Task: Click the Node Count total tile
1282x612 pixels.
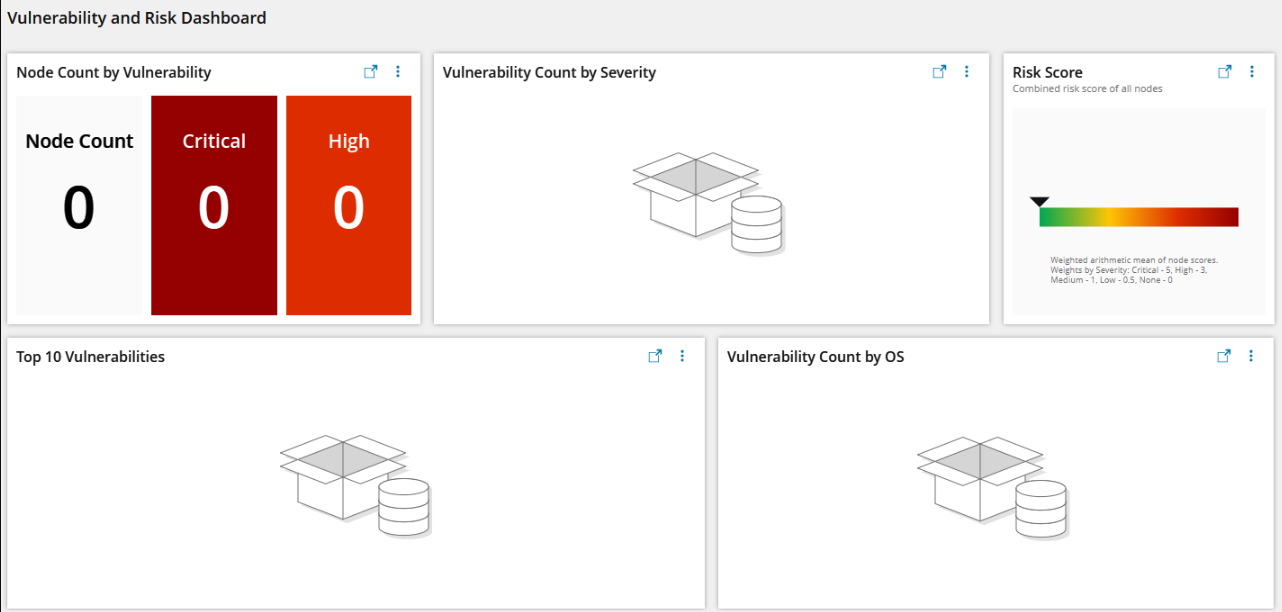Action: [x=79, y=205]
